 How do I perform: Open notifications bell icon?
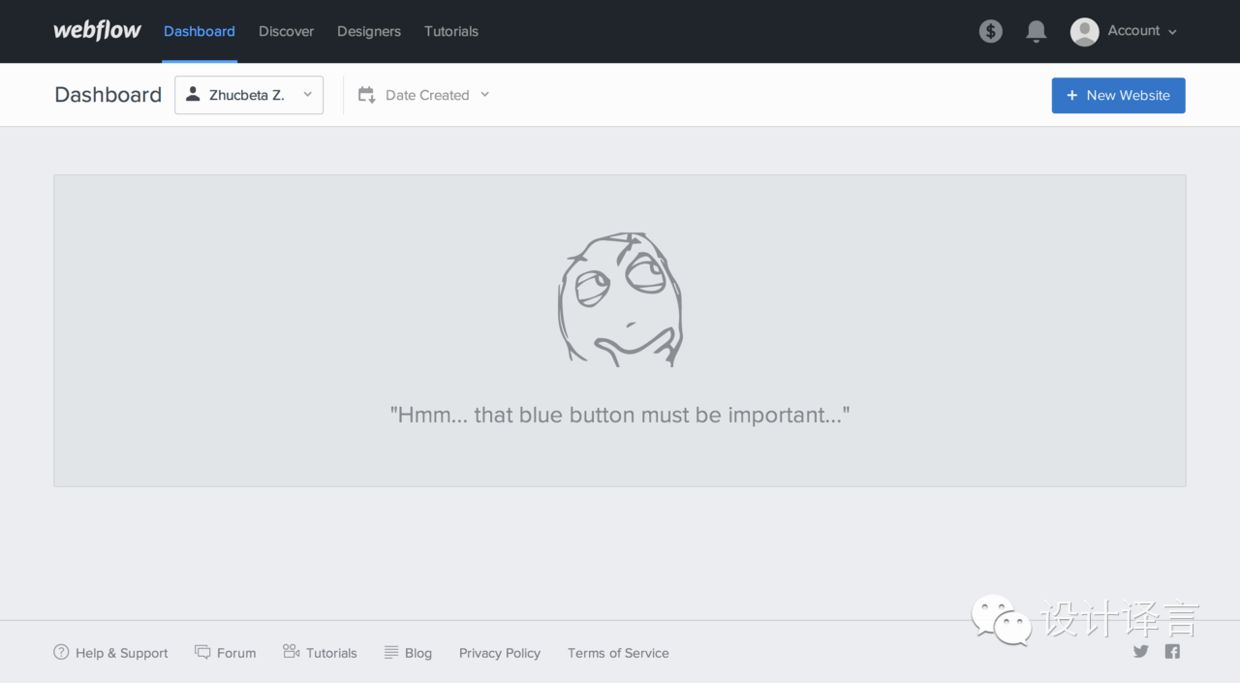pos(1036,31)
